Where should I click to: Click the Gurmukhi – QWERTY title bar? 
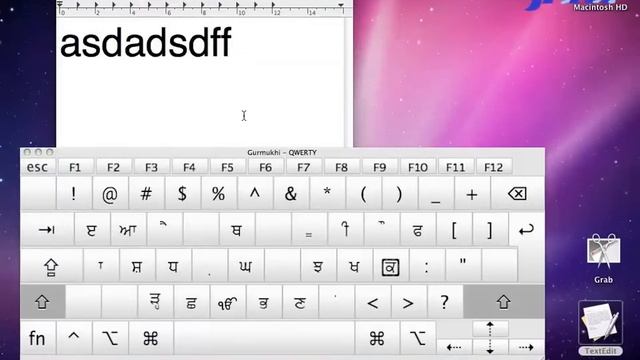(x=282, y=152)
